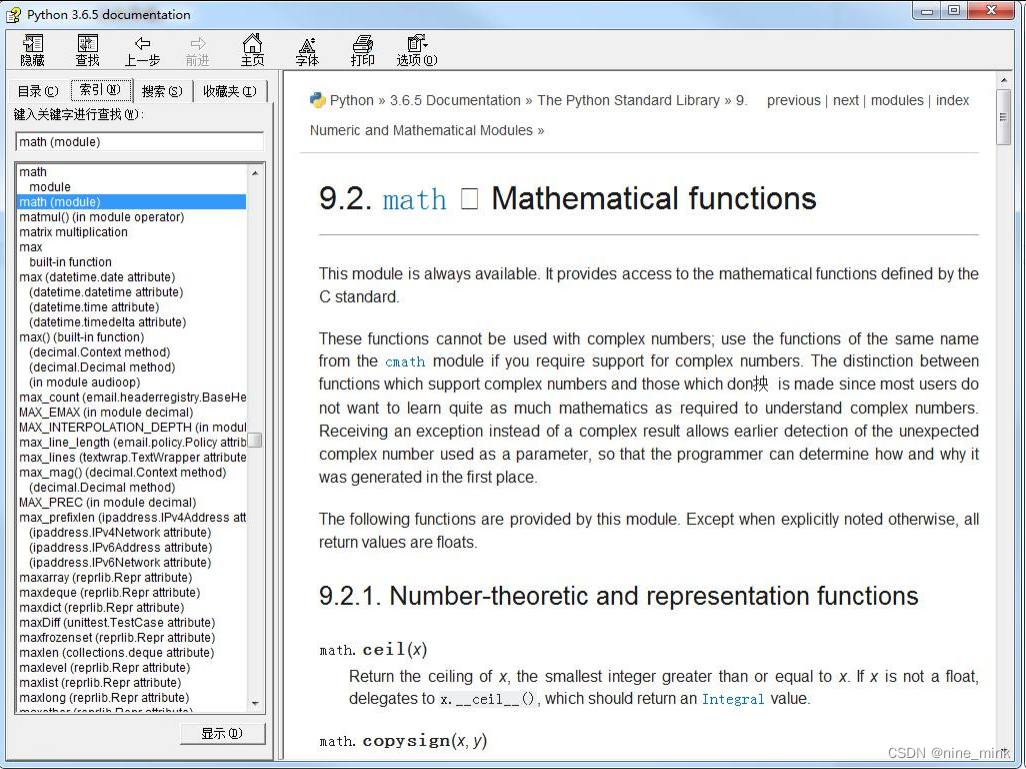Click the 显示 (Display) button

click(222, 733)
